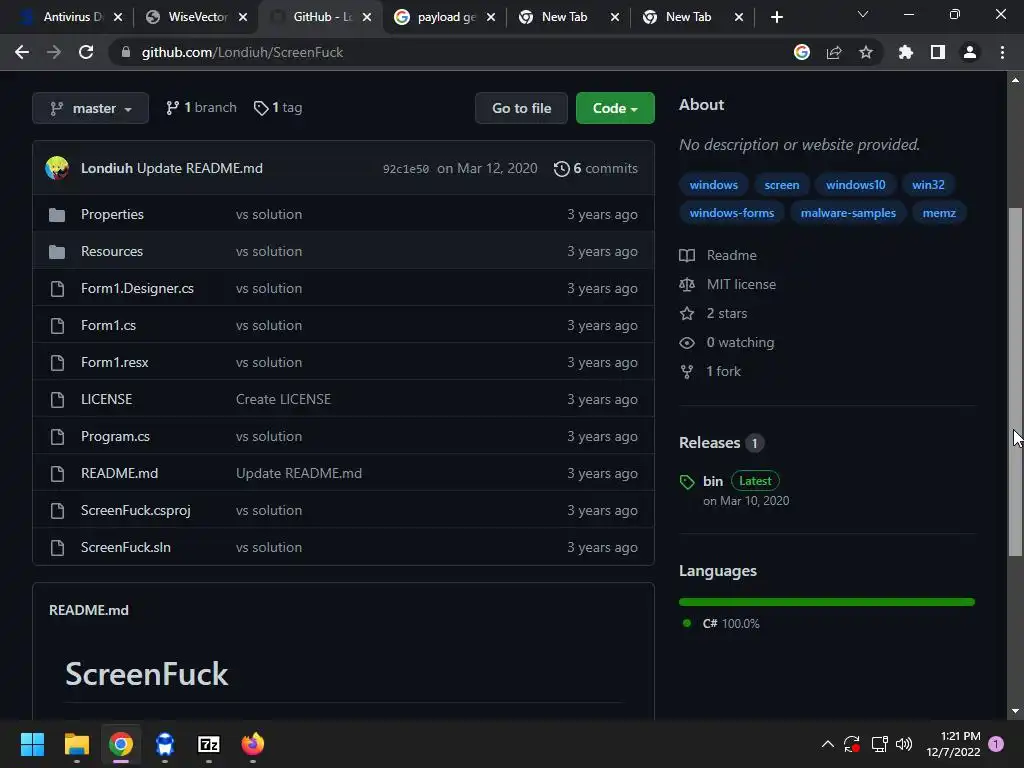Open the ScreenFuck.sln file
The height and width of the screenshot is (768, 1024).
point(125,547)
